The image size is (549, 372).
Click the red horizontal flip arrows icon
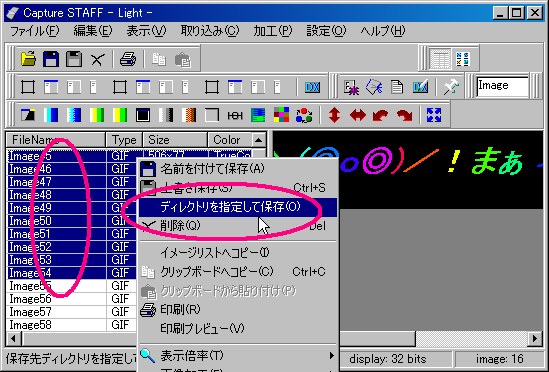click(358, 115)
